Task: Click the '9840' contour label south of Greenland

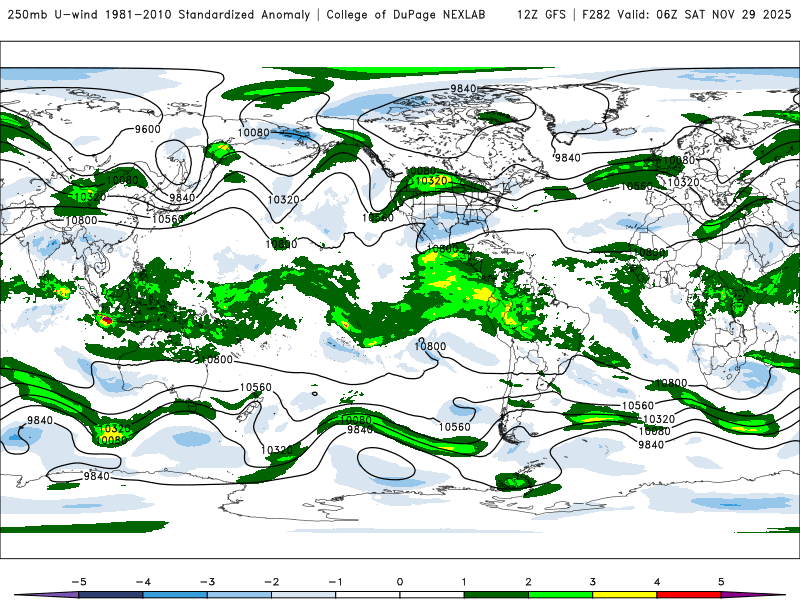Action: coord(567,158)
